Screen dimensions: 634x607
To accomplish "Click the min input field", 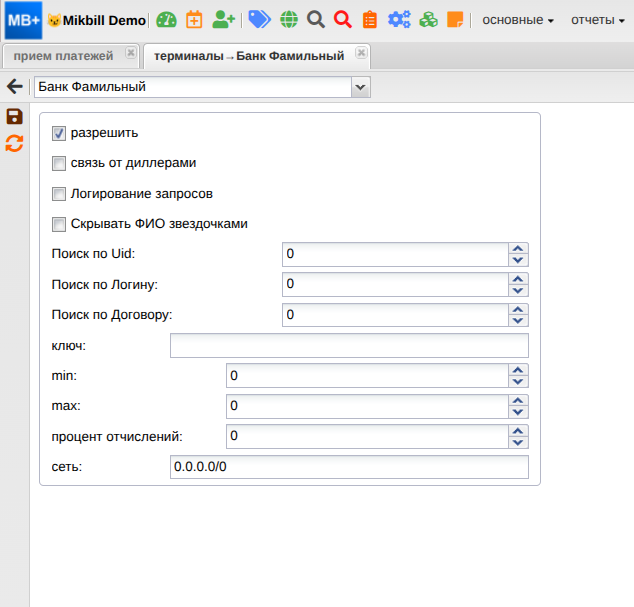I will point(367,376).
